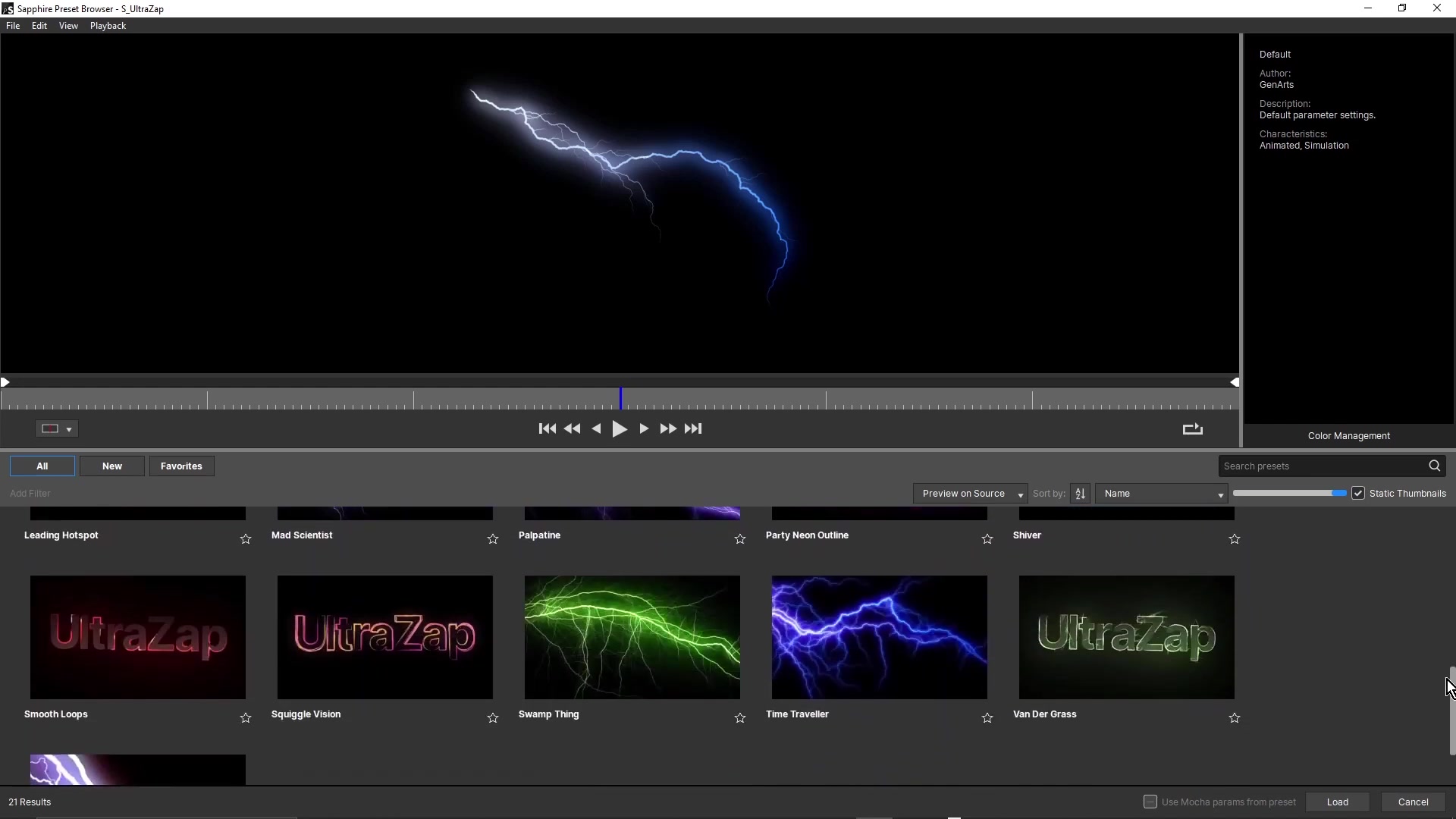
Task: Adjust the thumbnail size slider
Action: pyautogui.click(x=1338, y=494)
